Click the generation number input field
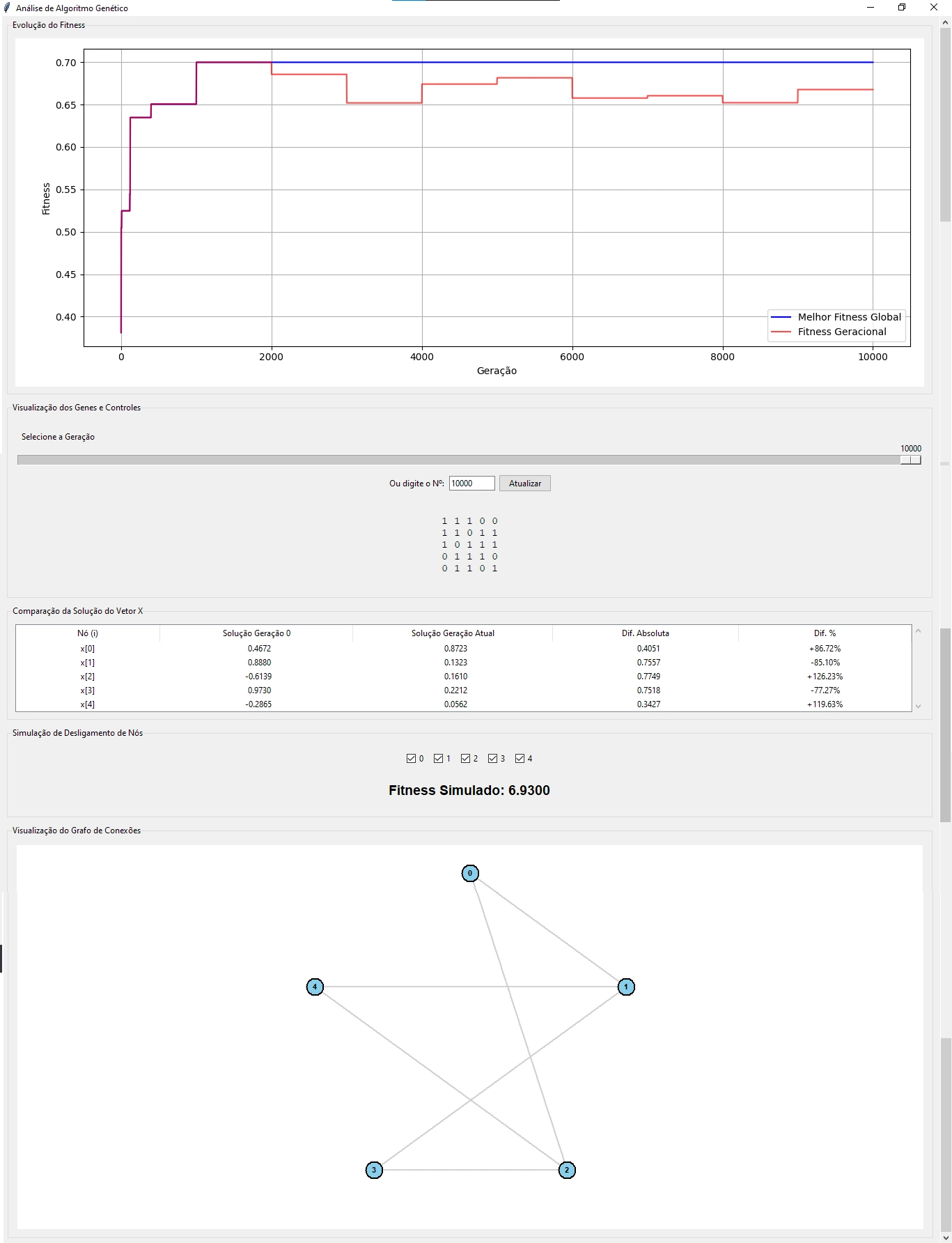 coord(471,484)
